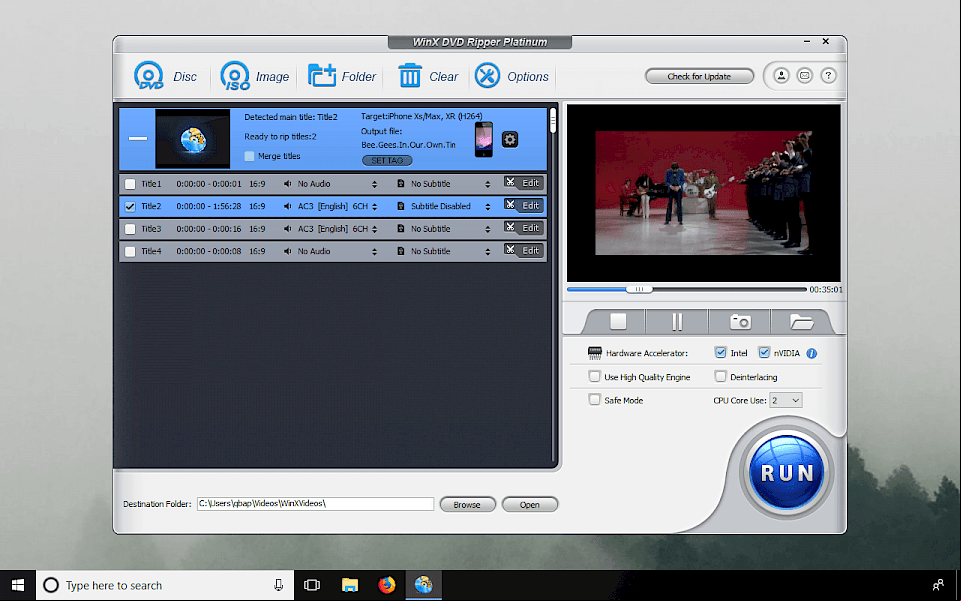Browse for a destination folder
Viewport: 961px width, 601px height.
(x=467, y=504)
